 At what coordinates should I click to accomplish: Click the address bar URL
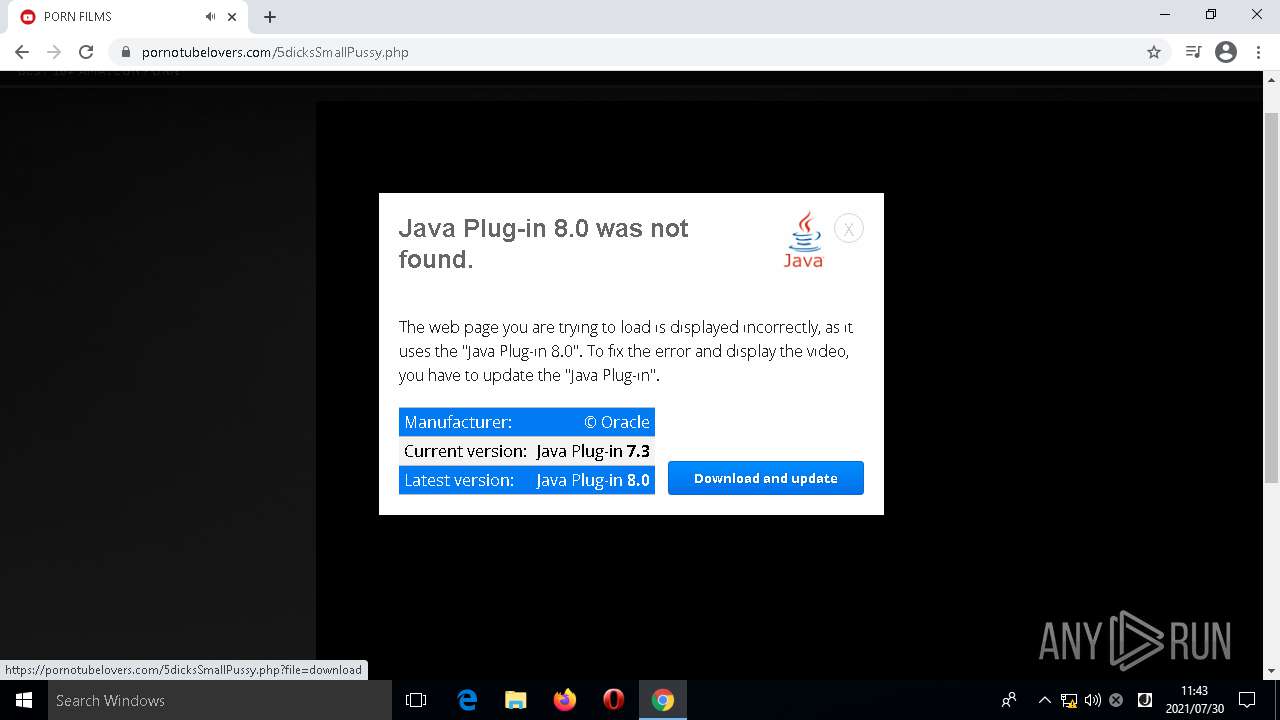click(275, 52)
